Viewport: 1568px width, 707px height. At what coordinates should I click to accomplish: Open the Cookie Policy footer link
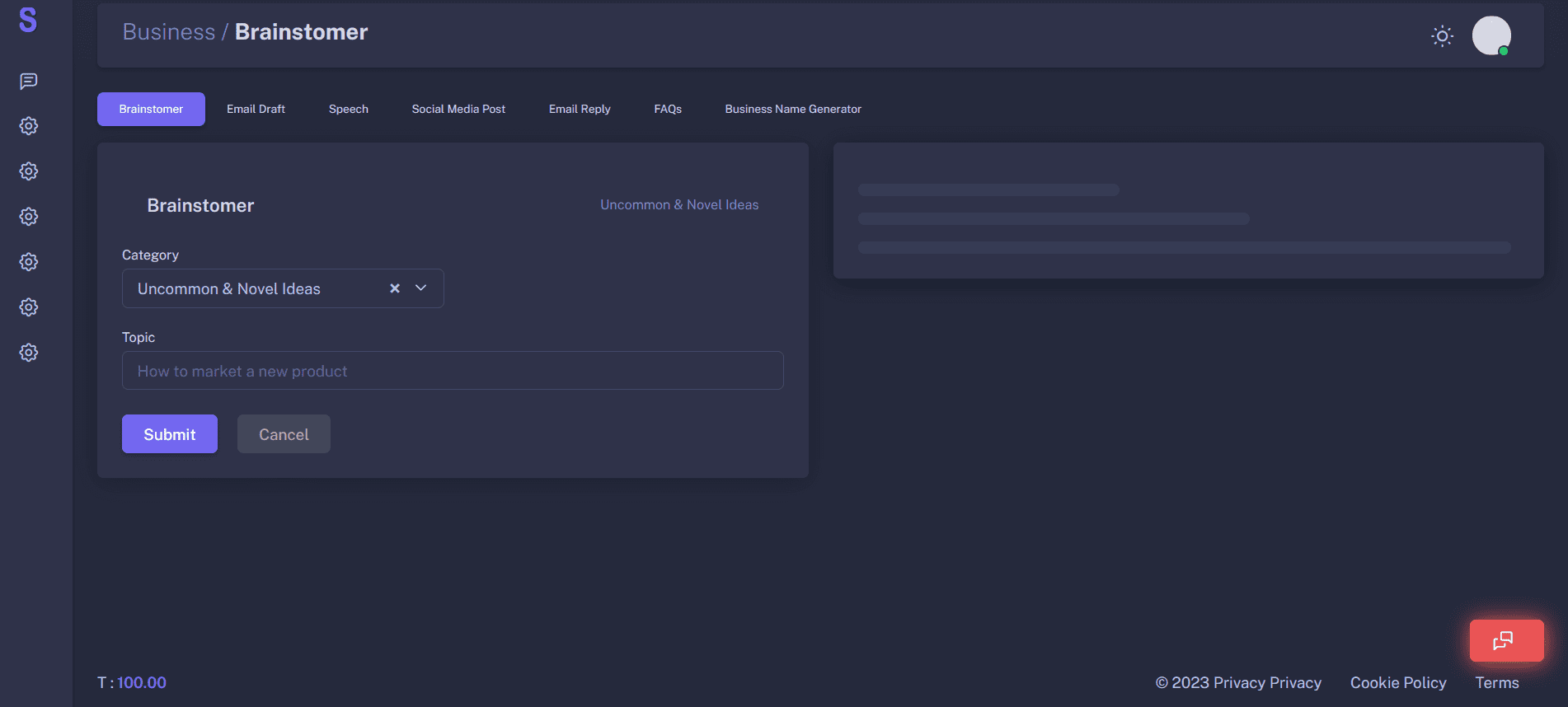pyautogui.click(x=1397, y=682)
